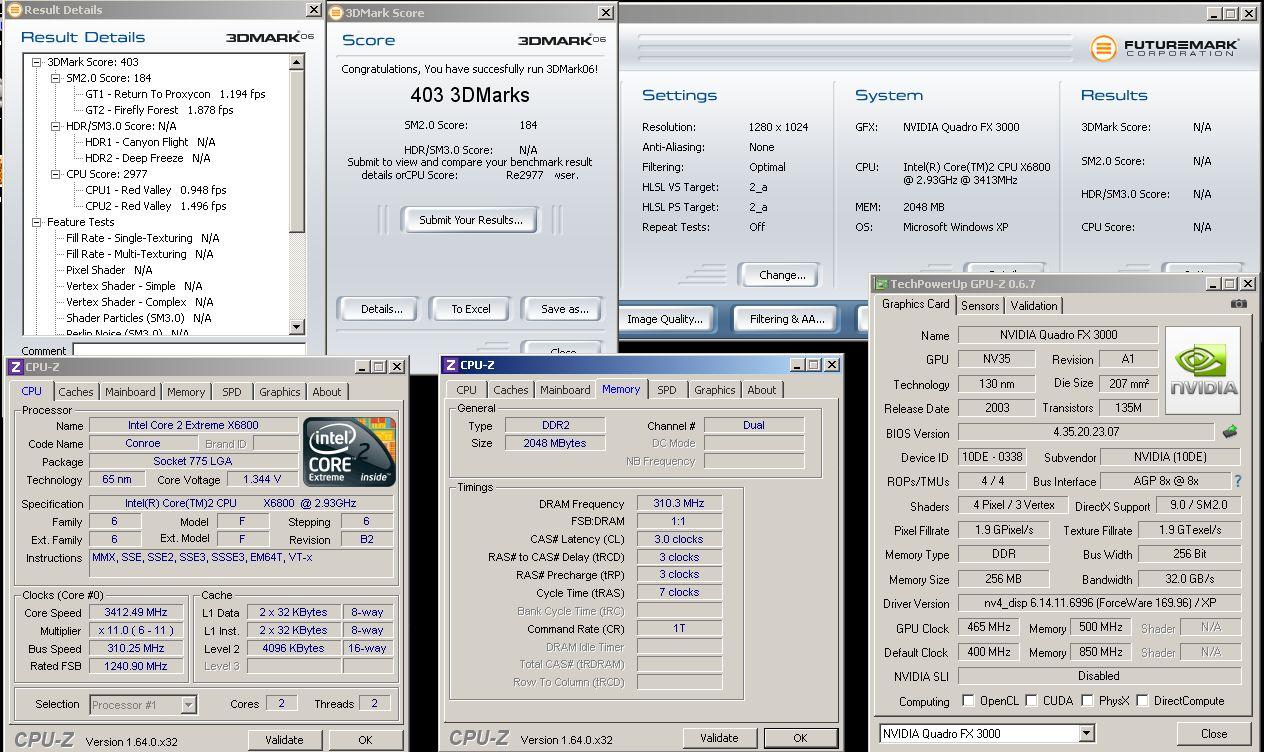Click OK in Memory CPU-Z window
The width and height of the screenshot is (1264, 752).
tap(800, 738)
